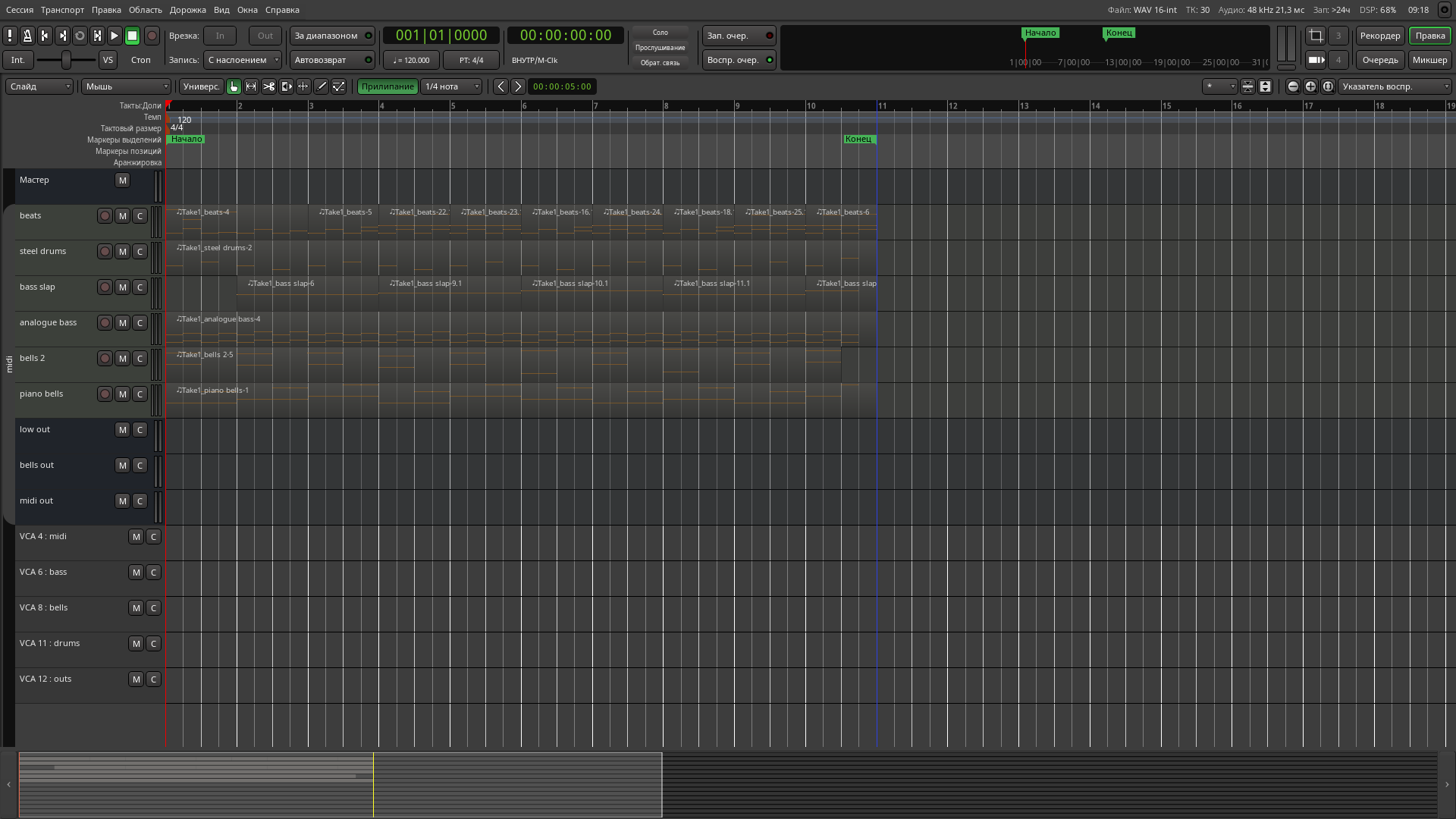Select the Range selection tool
Viewport: 1456px width, 819px height.
pyautogui.click(x=251, y=86)
